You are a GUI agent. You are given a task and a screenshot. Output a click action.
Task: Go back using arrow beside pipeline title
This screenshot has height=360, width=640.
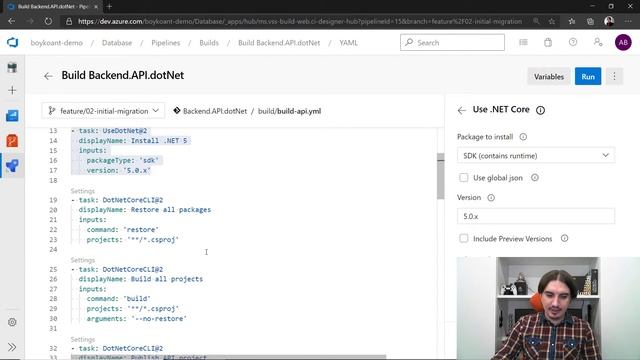pos(48,76)
